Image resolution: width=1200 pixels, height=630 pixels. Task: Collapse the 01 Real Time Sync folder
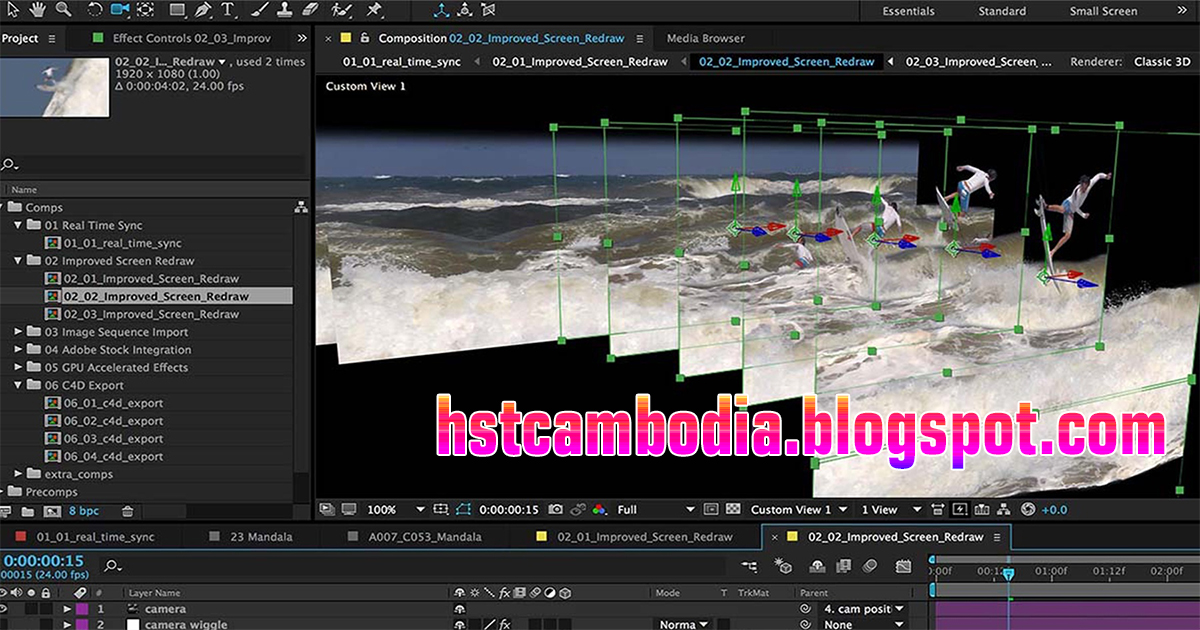point(19,225)
